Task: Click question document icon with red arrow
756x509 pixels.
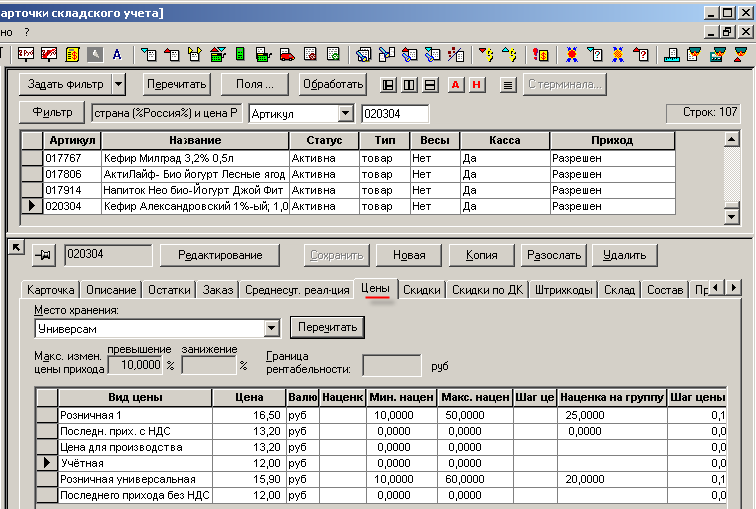Action: pyautogui.click(x=641, y=54)
